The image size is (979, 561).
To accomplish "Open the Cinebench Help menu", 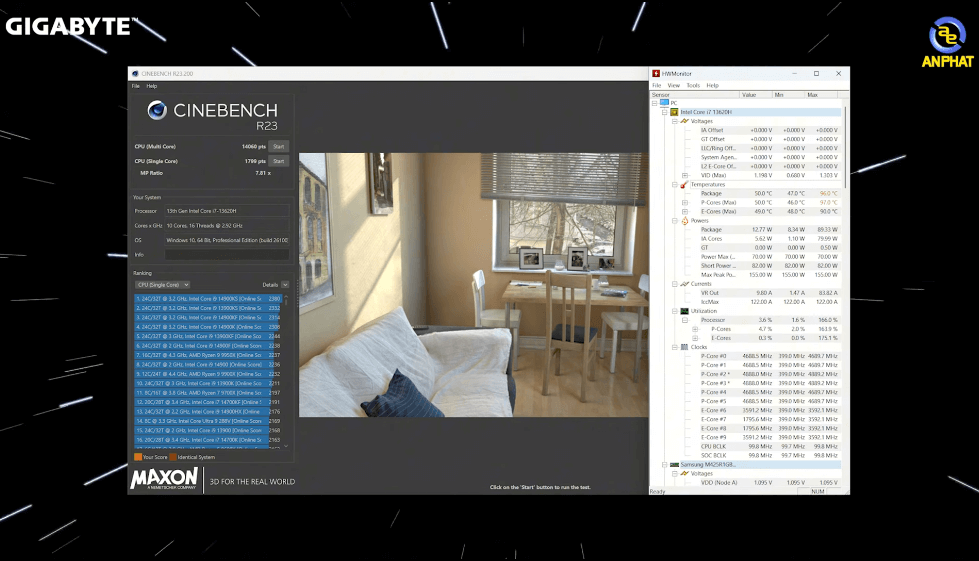I will click(x=152, y=86).
